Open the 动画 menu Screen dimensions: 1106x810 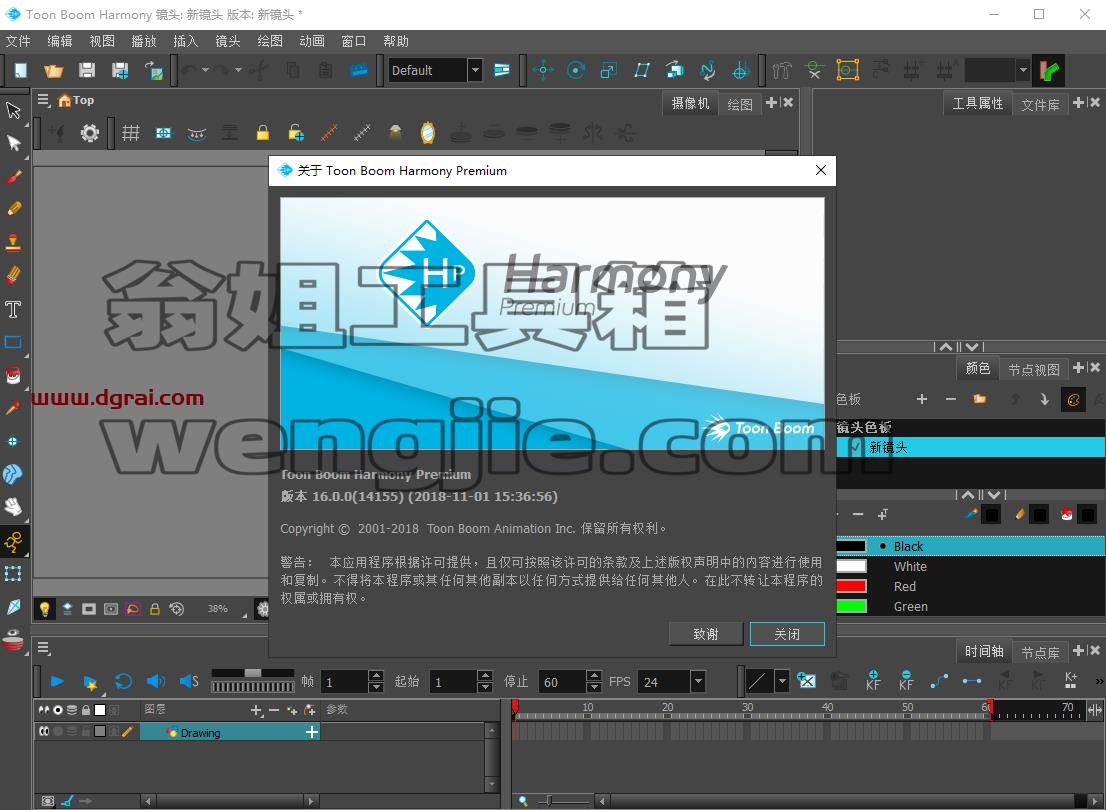[x=312, y=41]
